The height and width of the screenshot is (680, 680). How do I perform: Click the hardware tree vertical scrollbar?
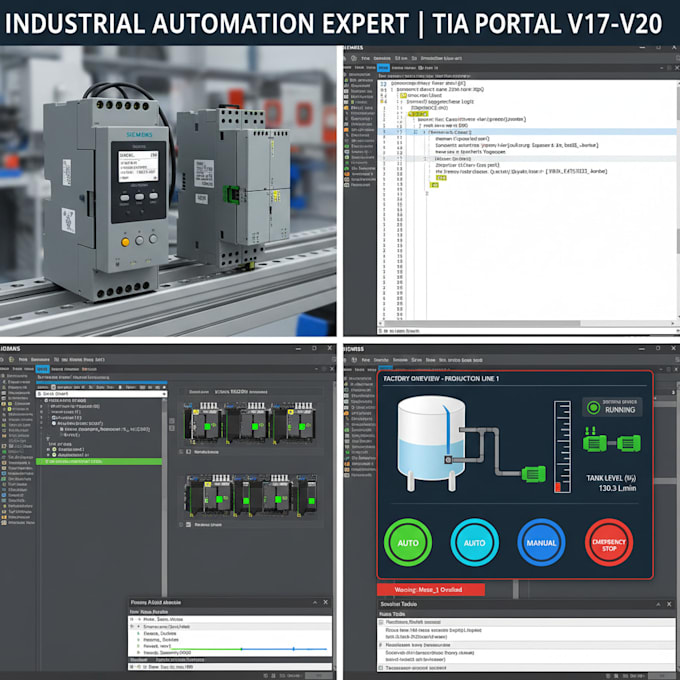coord(164,497)
